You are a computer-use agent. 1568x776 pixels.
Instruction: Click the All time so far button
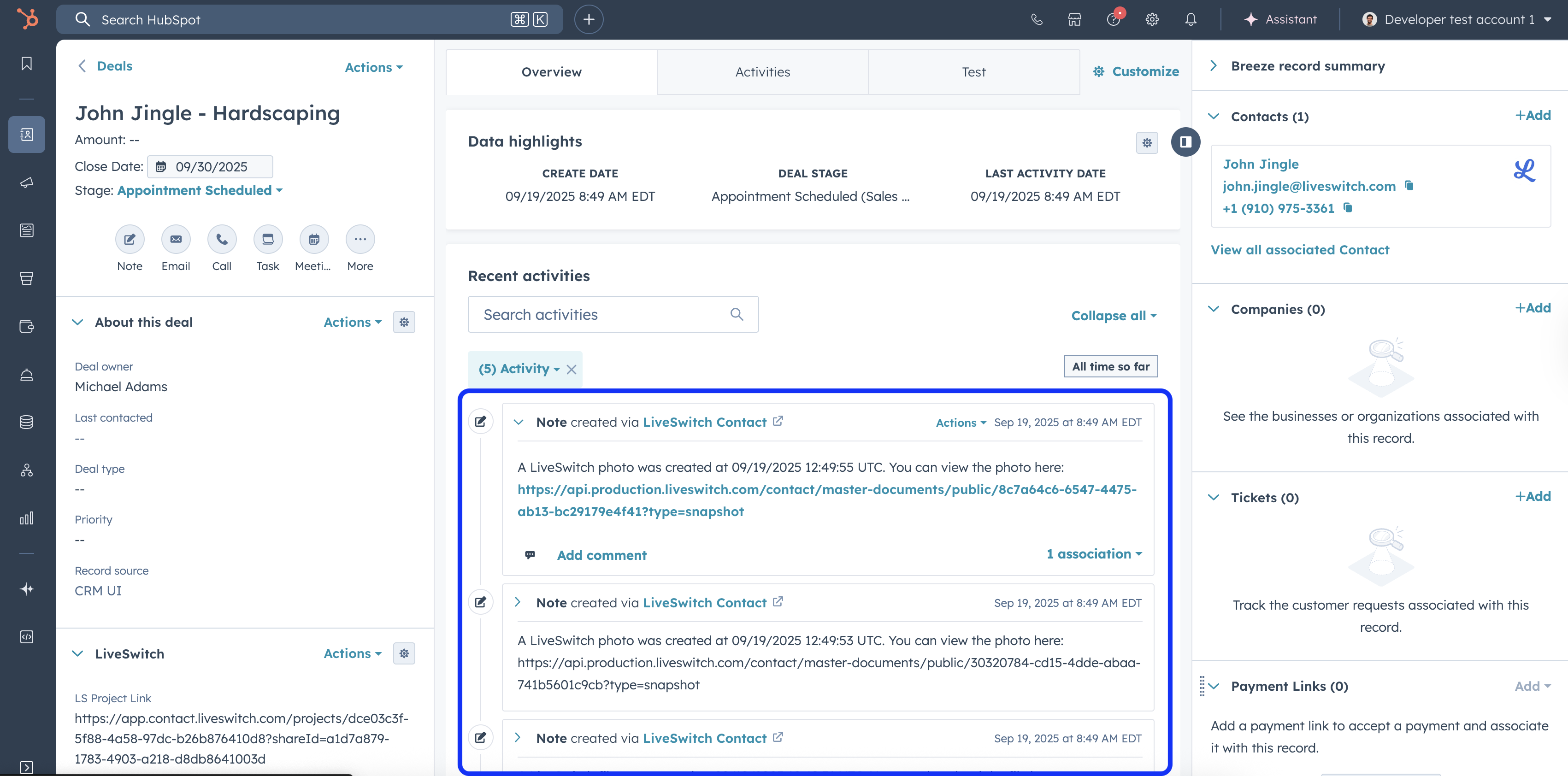1110,366
